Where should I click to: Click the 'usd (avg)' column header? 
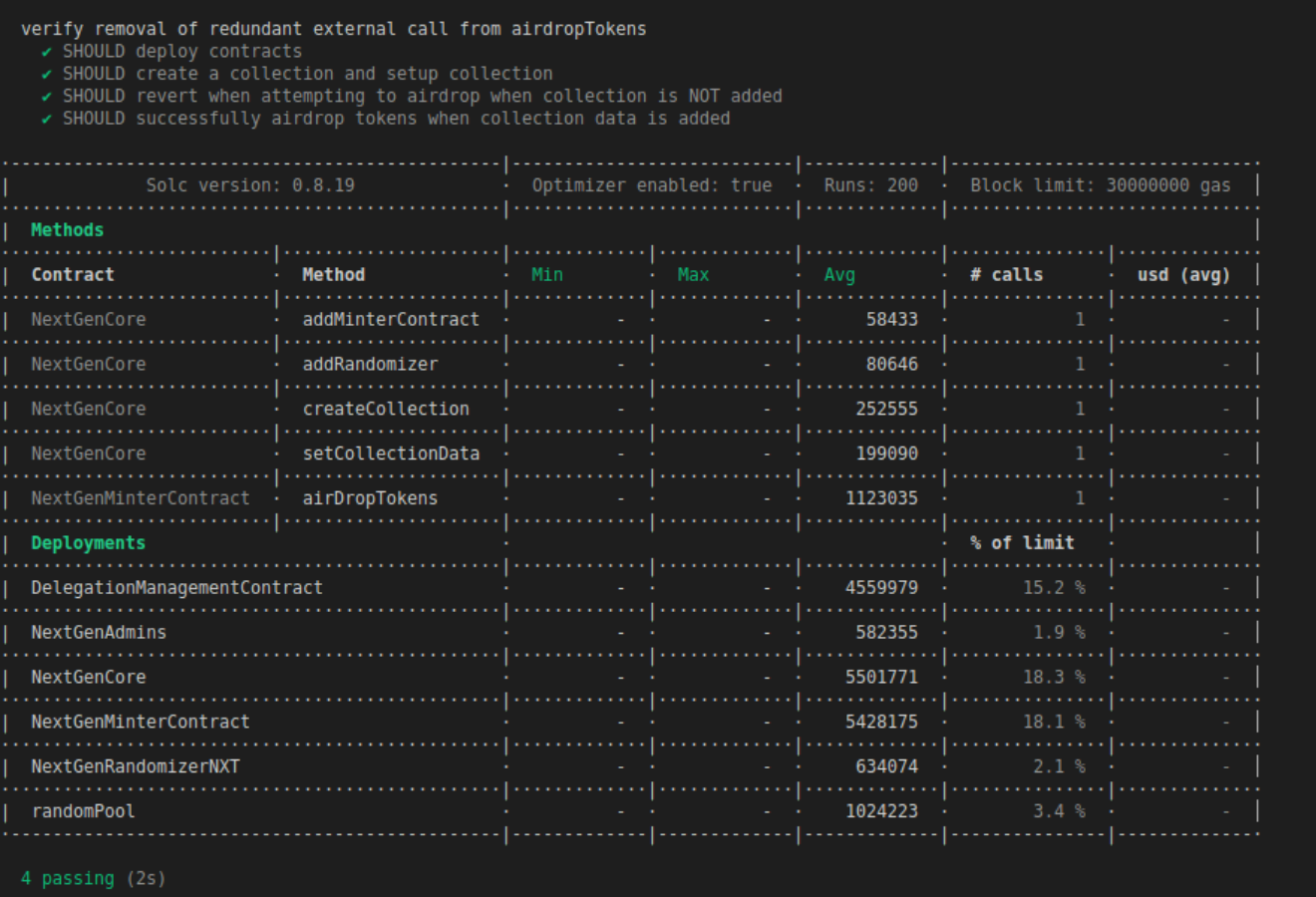click(x=1184, y=275)
